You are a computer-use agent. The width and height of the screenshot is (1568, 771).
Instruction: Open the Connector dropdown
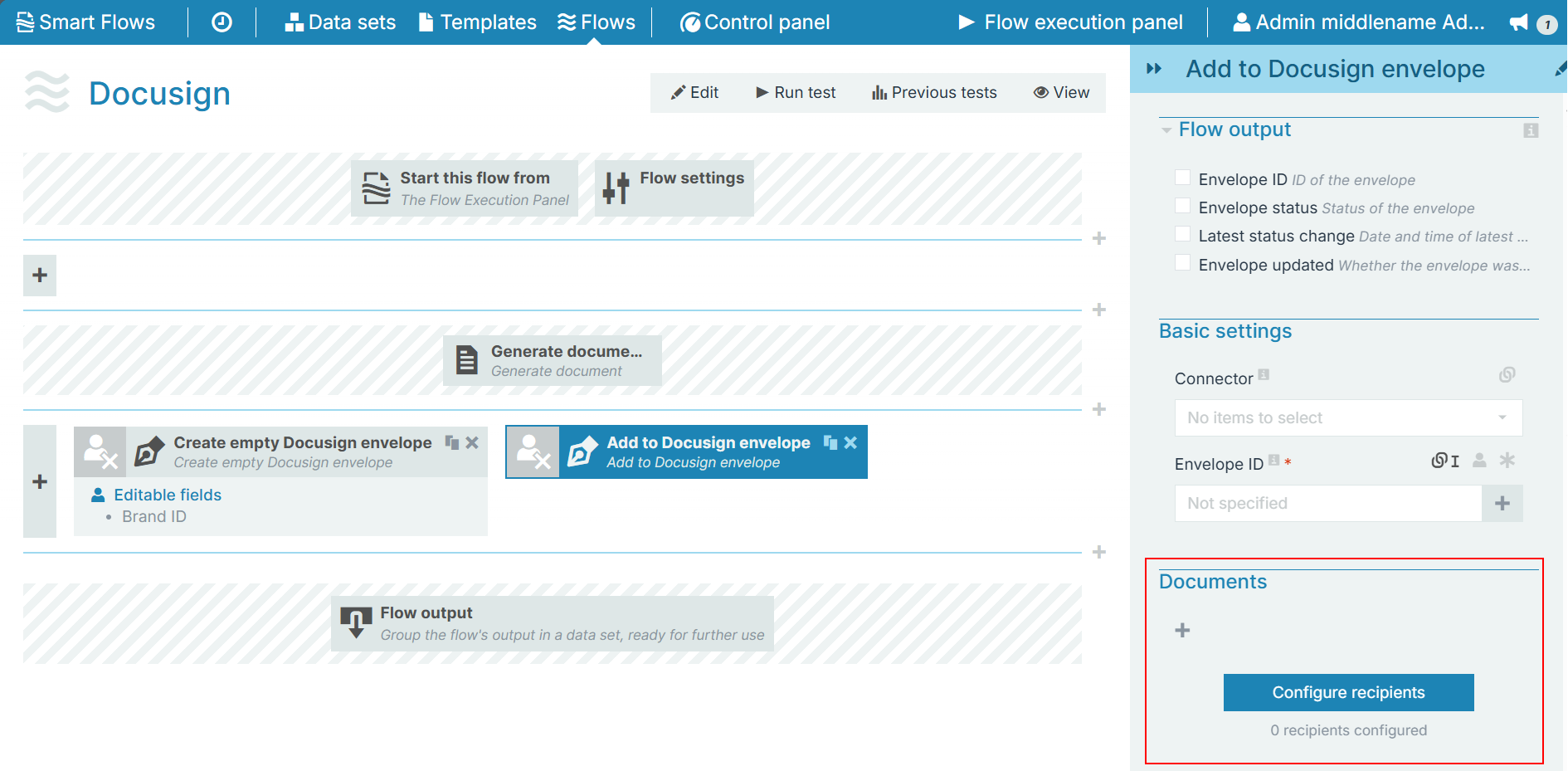click(1347, 417)
